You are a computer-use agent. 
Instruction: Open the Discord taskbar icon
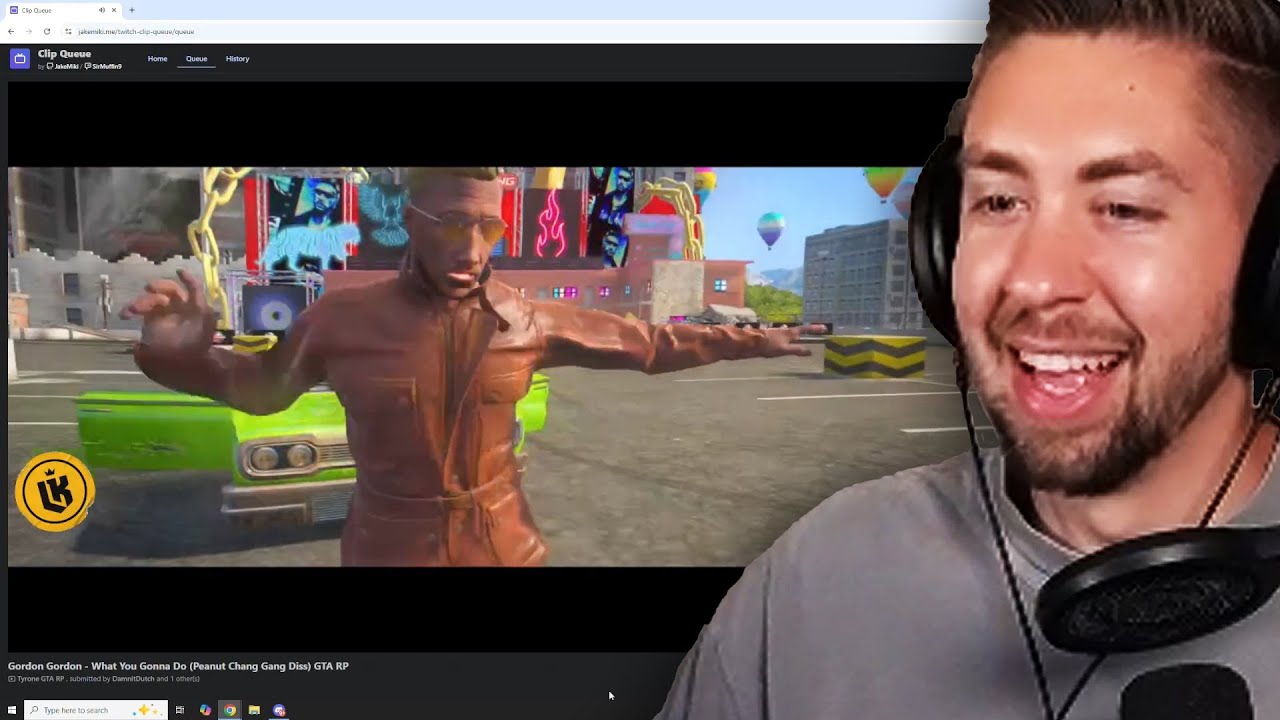[x=279, y=710]
